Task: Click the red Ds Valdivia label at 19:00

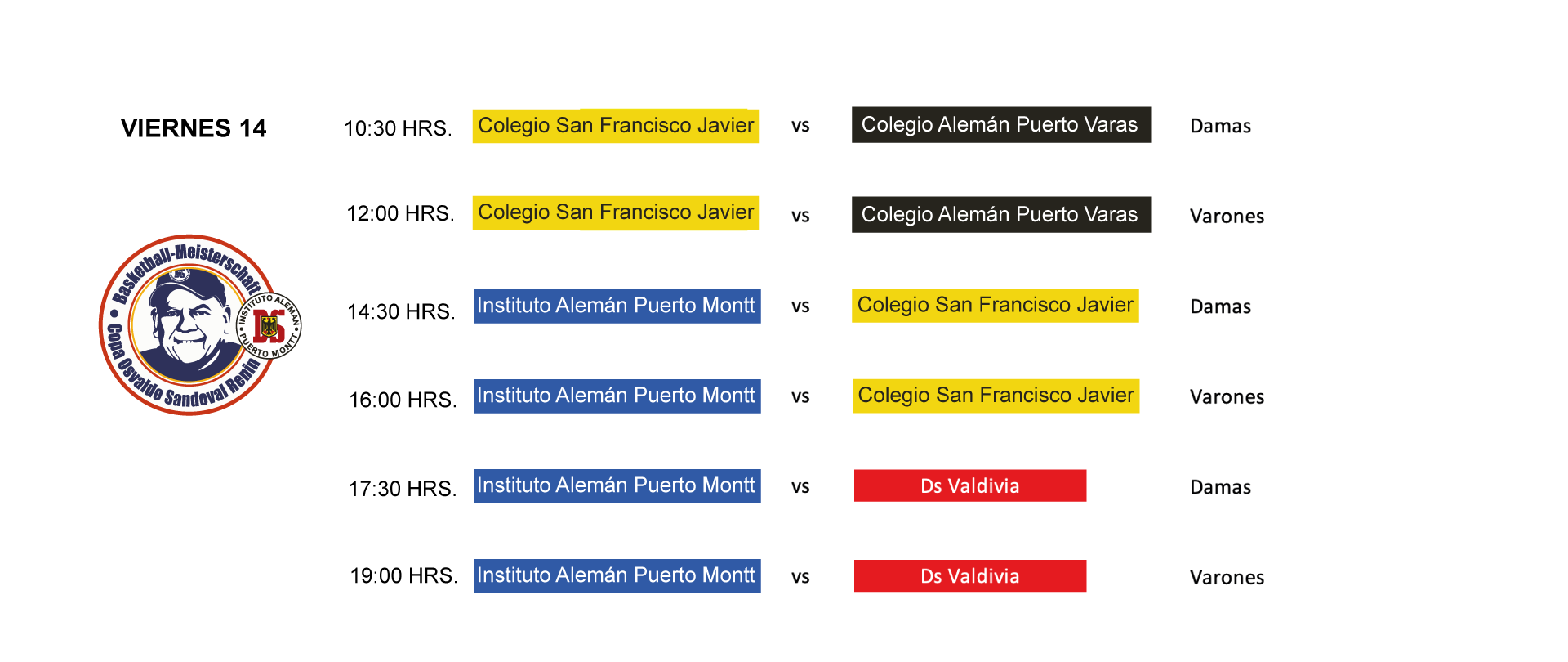Action: [x=969, y=575]
